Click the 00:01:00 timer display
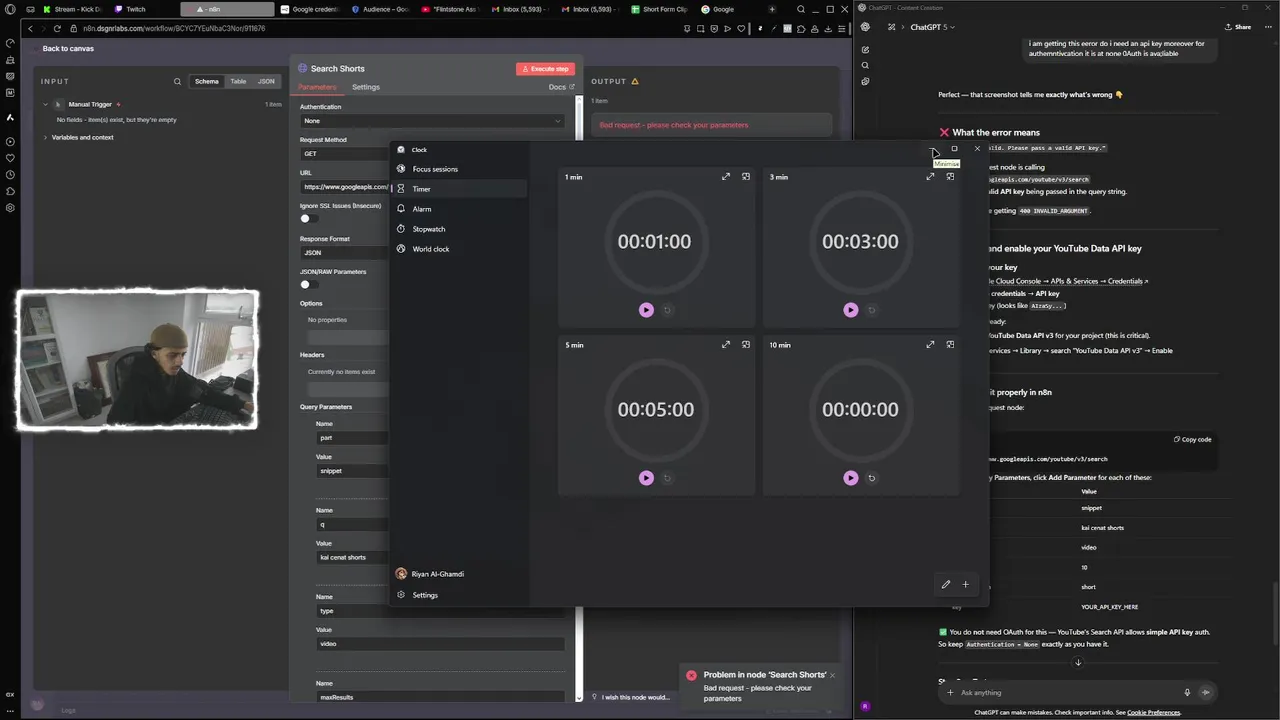Viewport: 1280px width, 720px height. (654, 242)
